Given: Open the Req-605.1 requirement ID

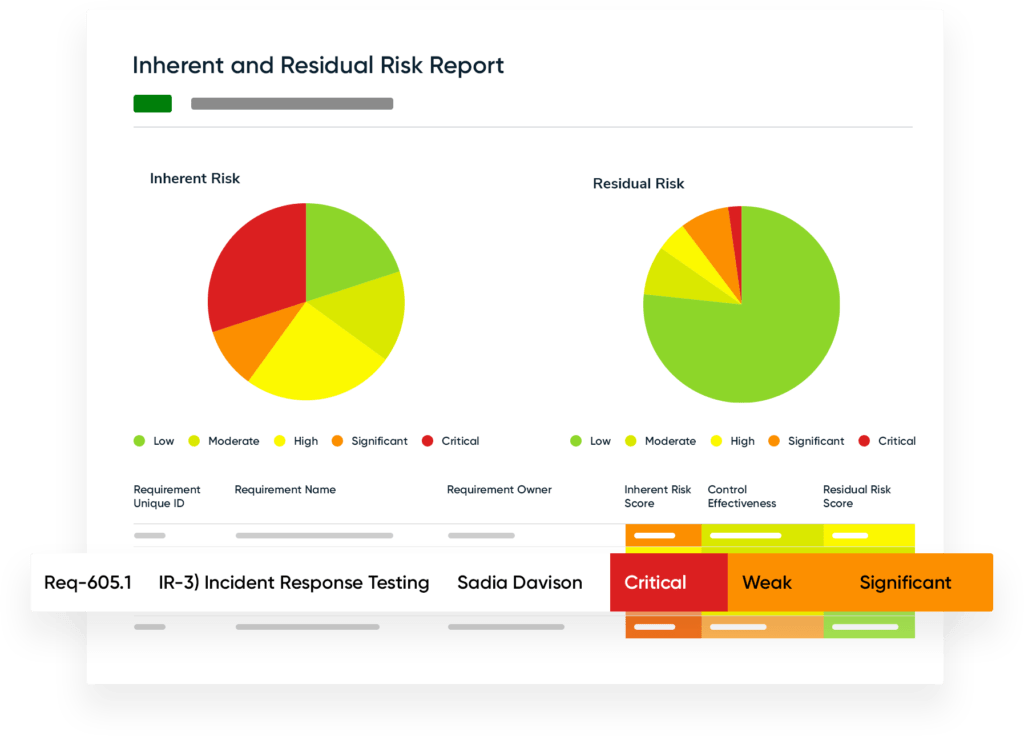Looking at the screenshot, I should click(x=88, y=582).
